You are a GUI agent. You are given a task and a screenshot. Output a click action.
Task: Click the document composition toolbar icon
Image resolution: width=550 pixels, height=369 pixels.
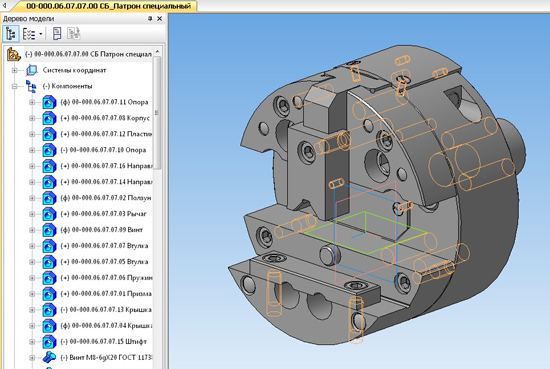pos(57,34)
